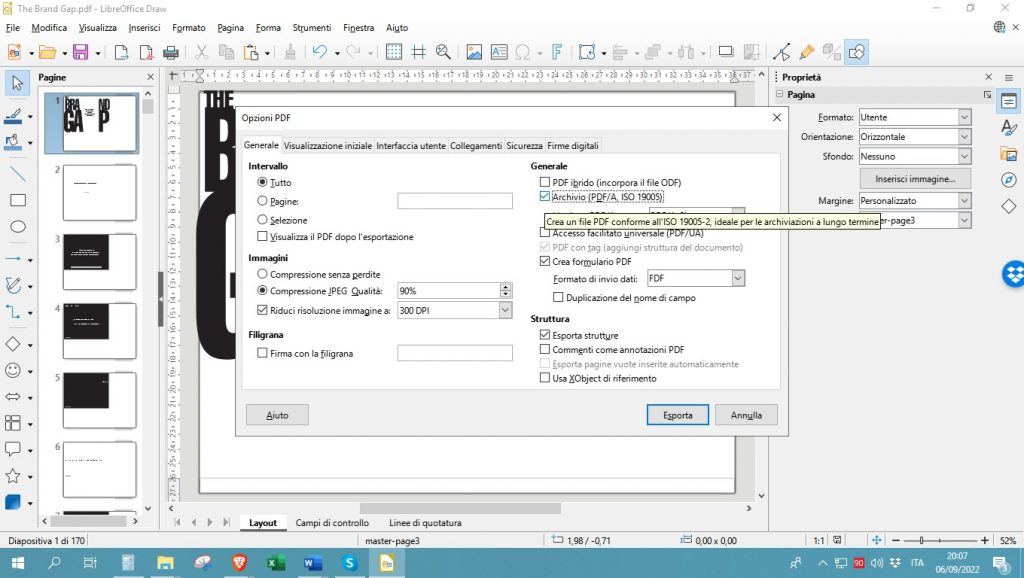This screenshot has height=578, width=1024.
Task: Open the 300 DPI resolution dropdown
Action: (504, 310)
